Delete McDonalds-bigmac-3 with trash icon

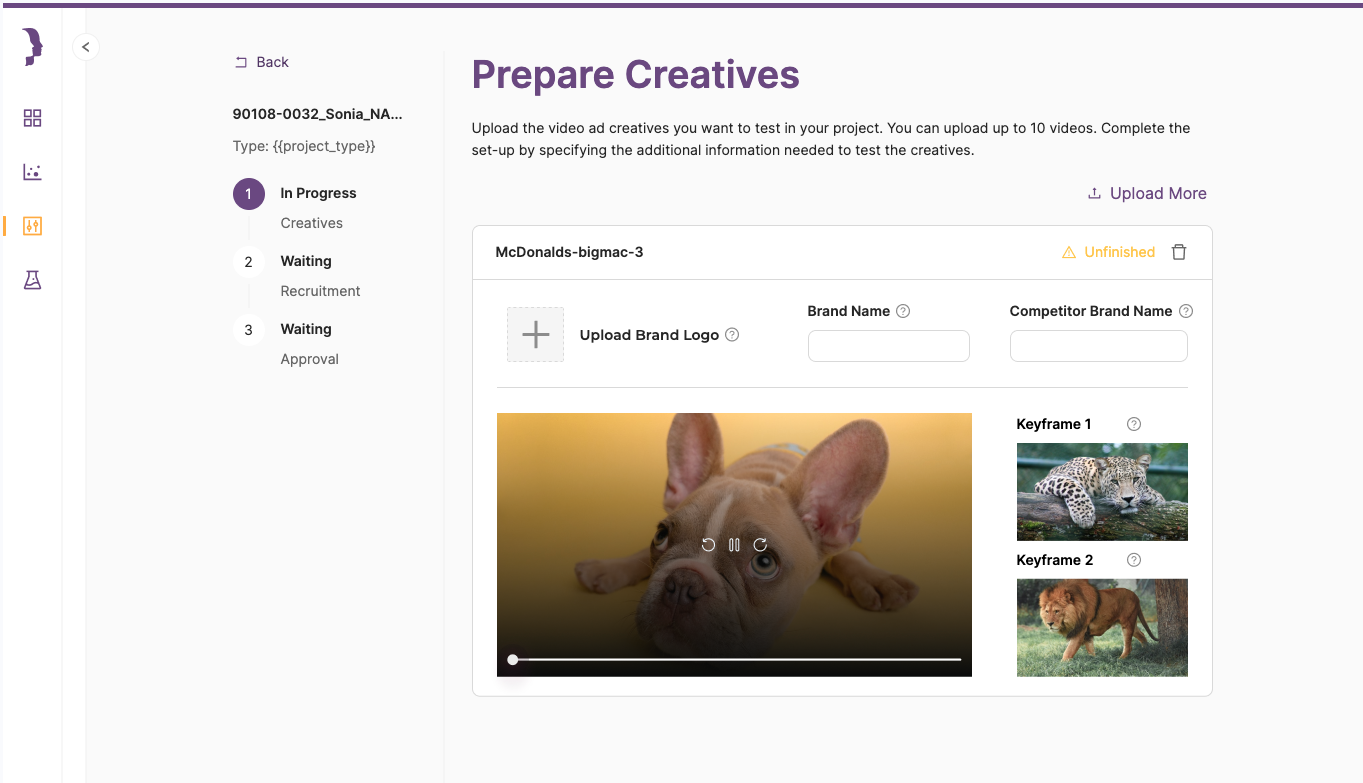coord(1179,252)
